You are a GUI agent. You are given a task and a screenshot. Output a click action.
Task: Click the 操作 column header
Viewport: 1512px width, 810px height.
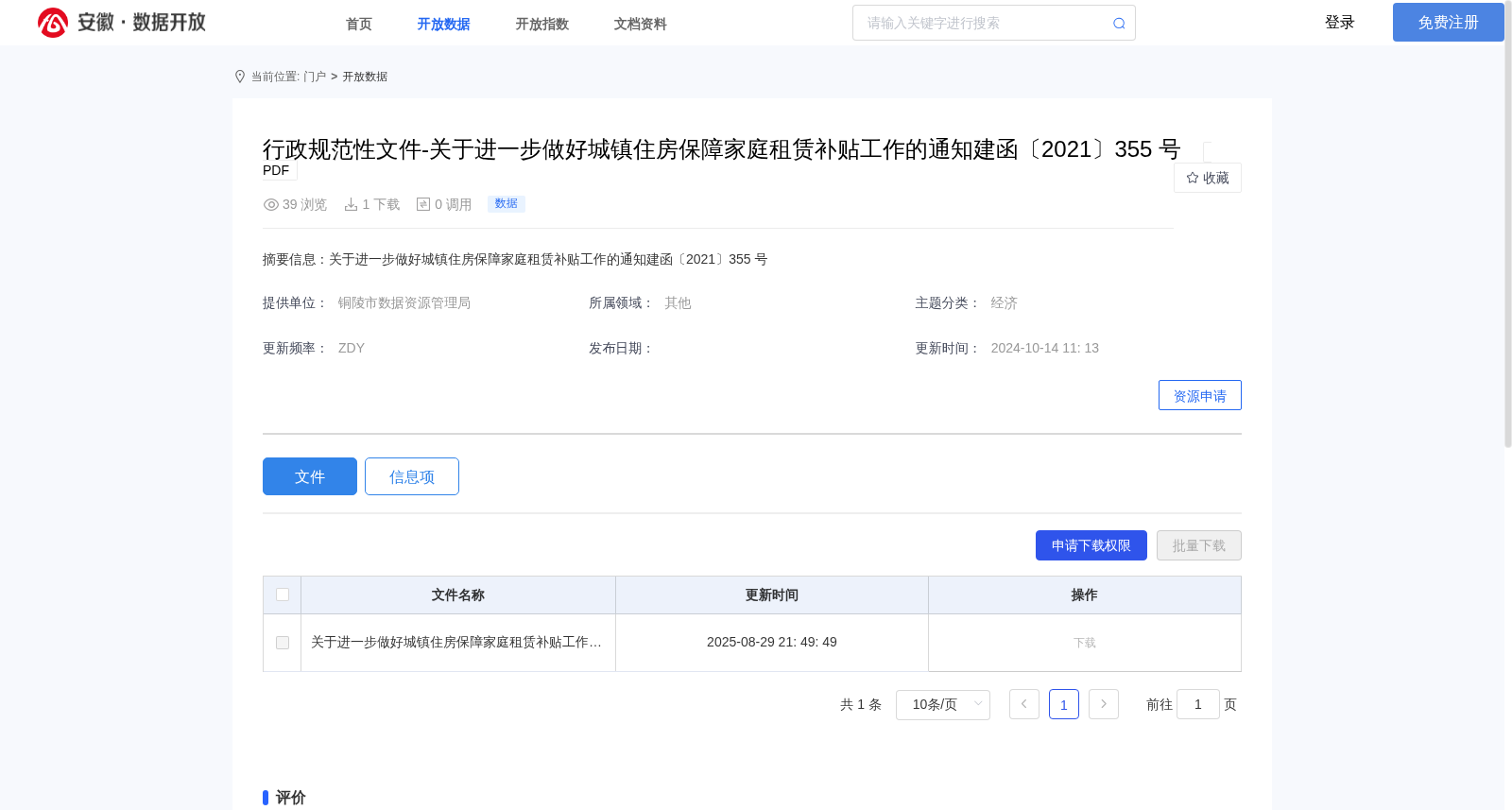pos(1085,595)
